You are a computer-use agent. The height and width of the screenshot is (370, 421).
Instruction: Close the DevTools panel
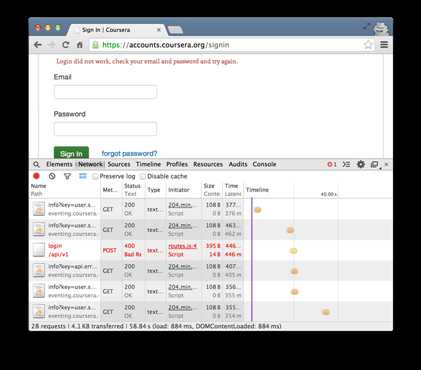point(386,164)
